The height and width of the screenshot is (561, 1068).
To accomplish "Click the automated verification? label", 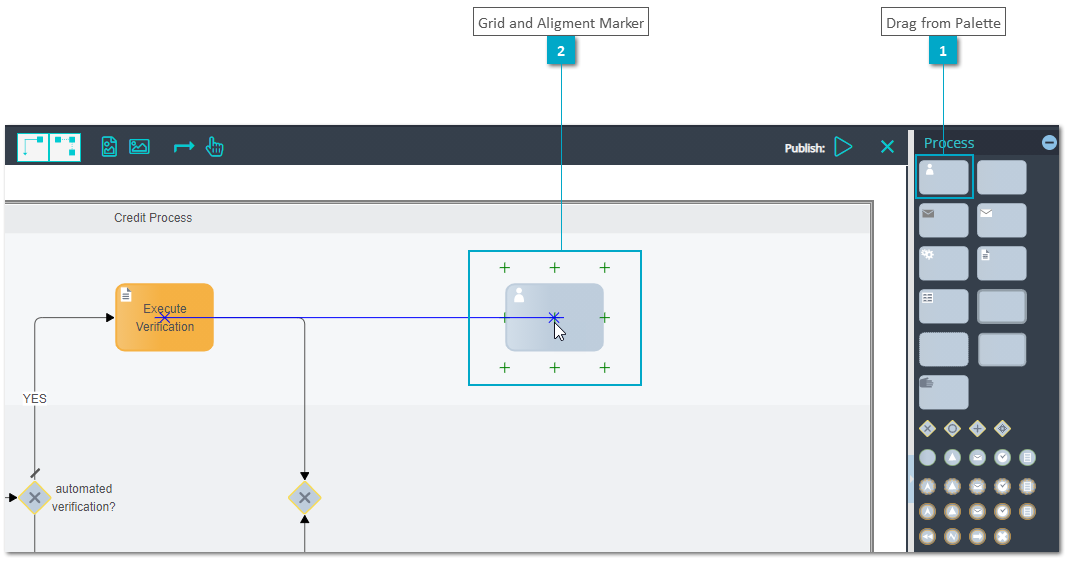I will tap(84, 498).
